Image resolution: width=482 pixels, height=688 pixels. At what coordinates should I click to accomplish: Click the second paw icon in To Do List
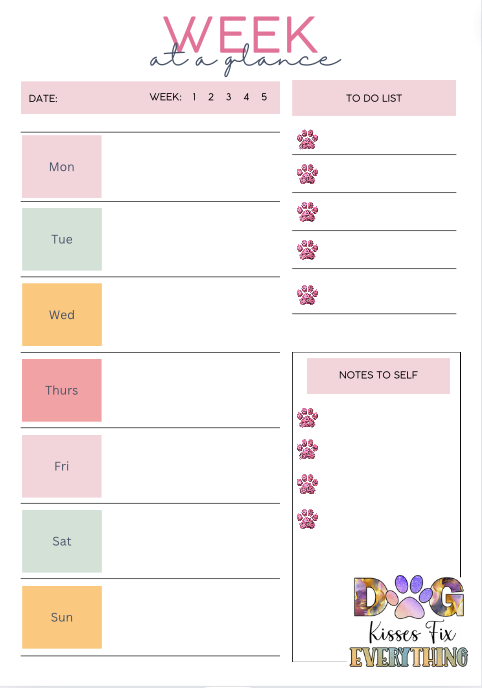click(307, 174)
